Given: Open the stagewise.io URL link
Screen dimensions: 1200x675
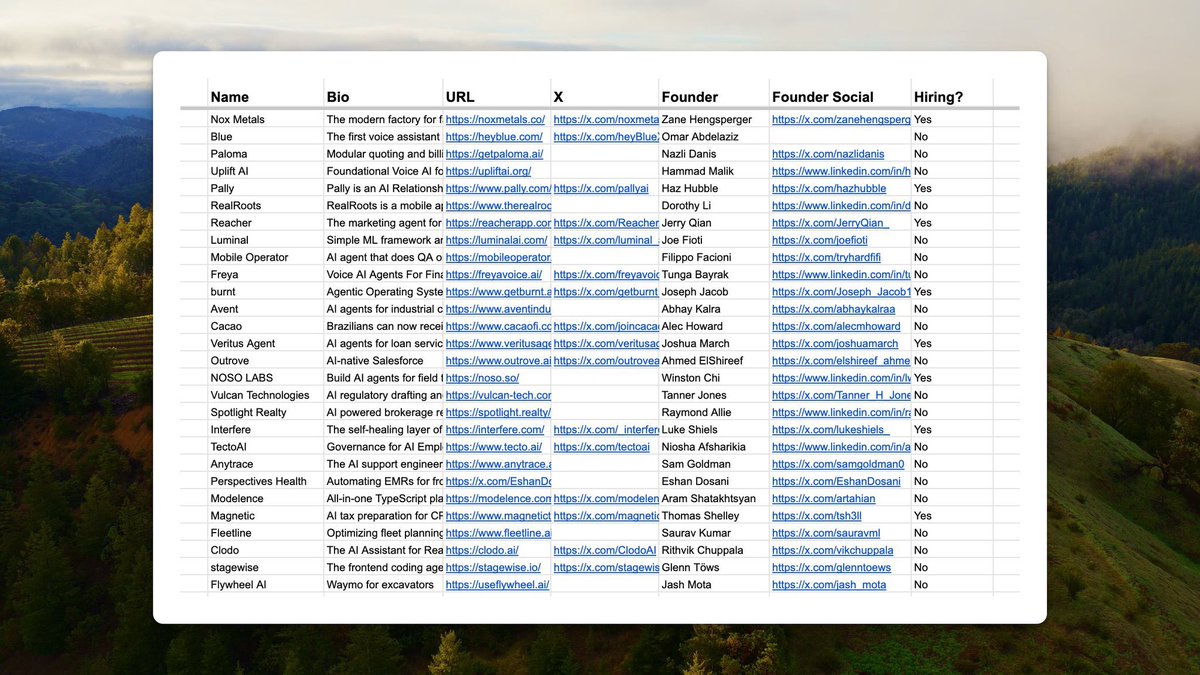Looking at the screenshot, I should point(493,567).
